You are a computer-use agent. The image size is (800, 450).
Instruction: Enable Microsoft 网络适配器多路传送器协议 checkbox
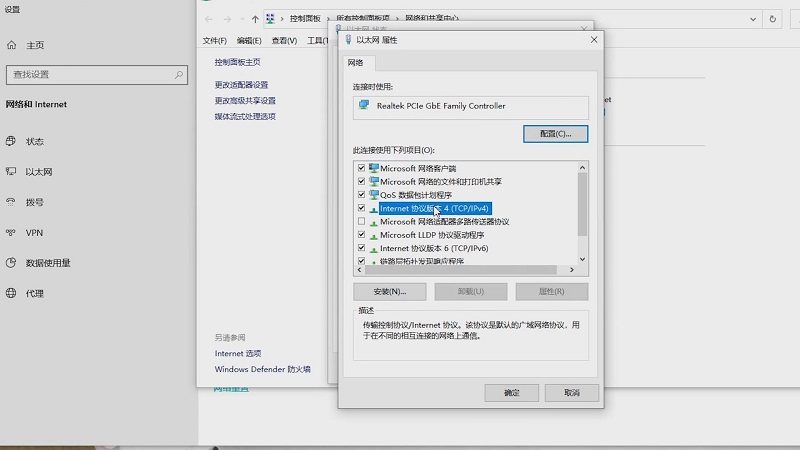coord(362,221)
